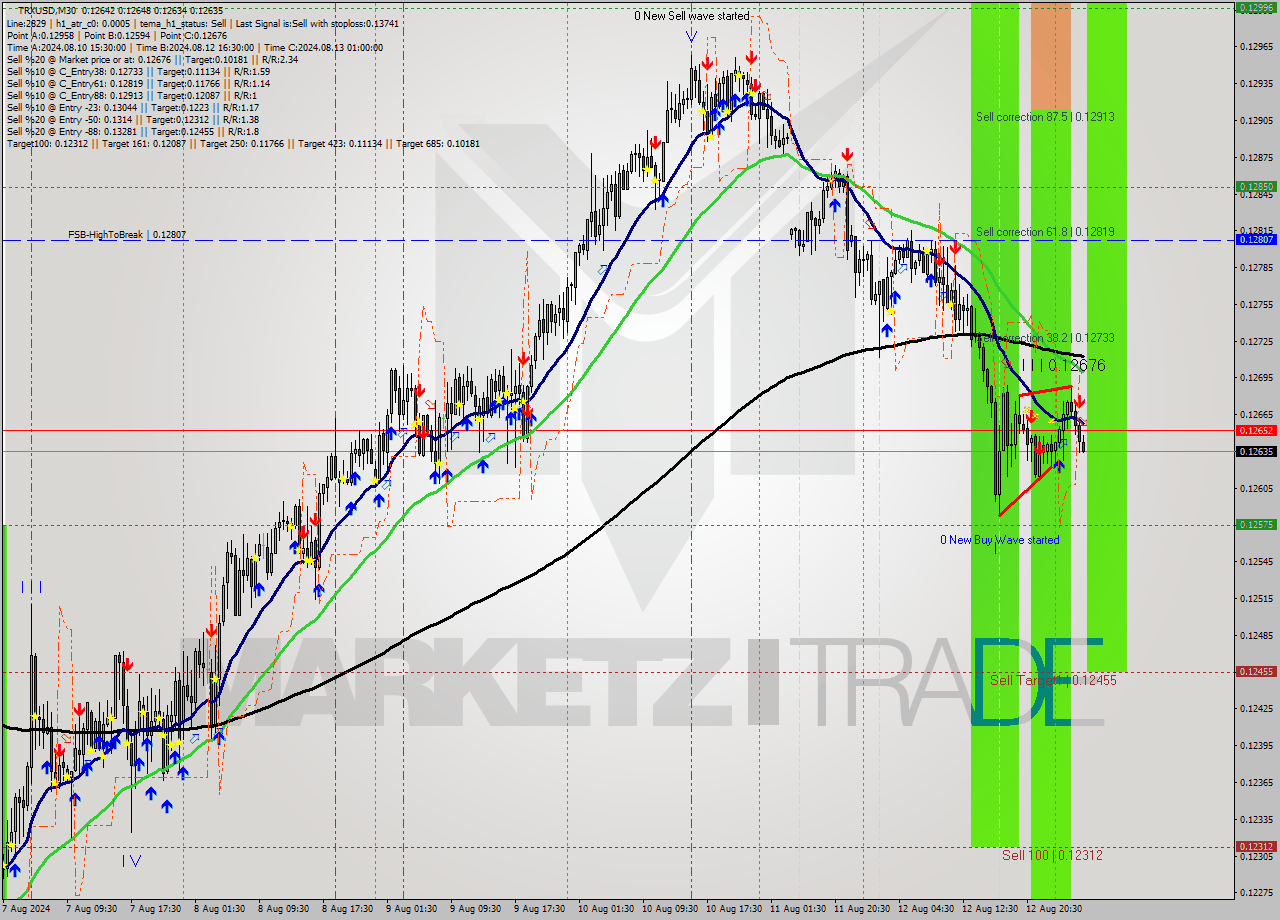The image size is (1280, 920).
Task: Click the '8 Aug 01:30' time axis label
Action: 219,909
